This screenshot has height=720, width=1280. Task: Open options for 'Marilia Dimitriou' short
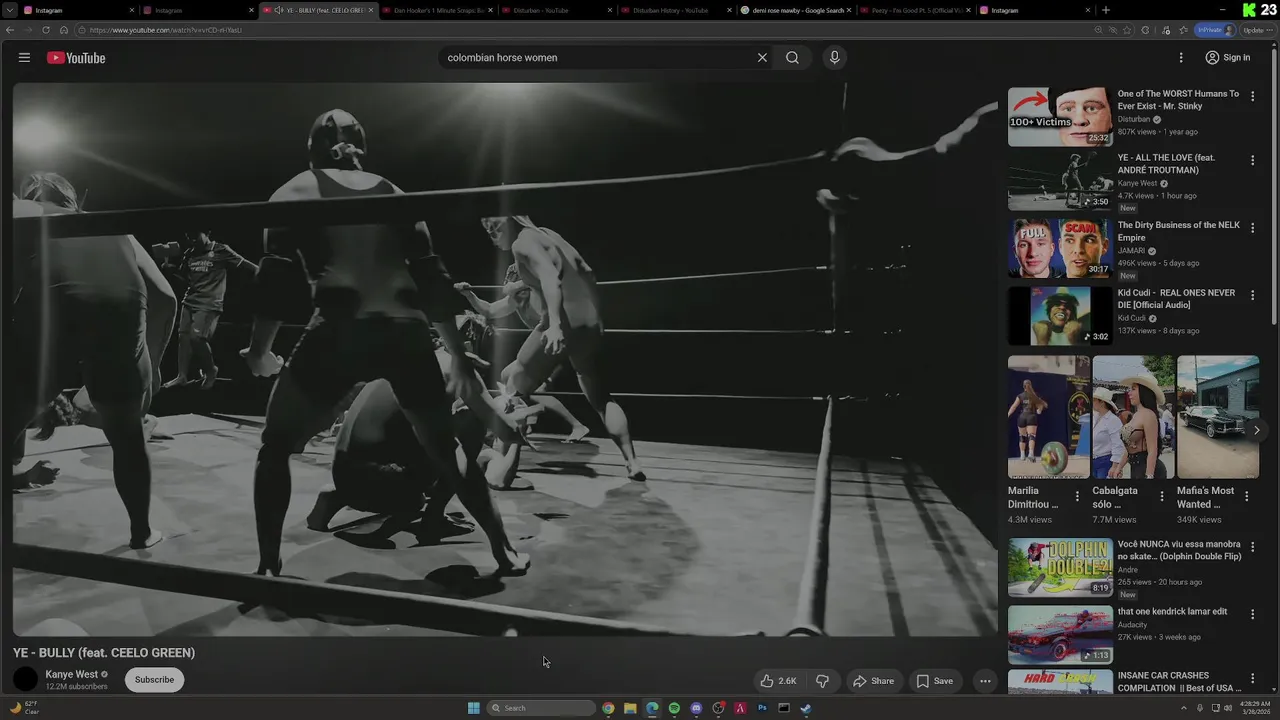(1077, 496)
